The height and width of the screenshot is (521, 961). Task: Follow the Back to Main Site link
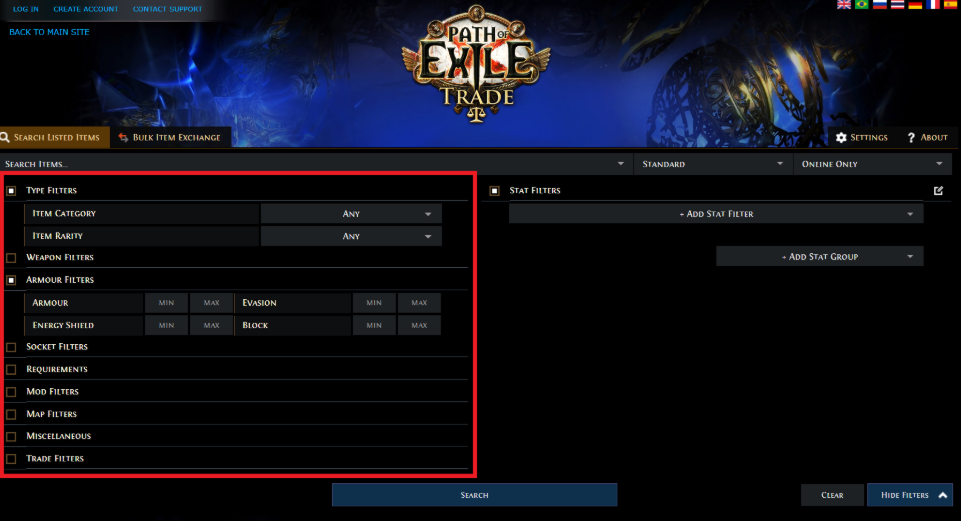(49, 32)
